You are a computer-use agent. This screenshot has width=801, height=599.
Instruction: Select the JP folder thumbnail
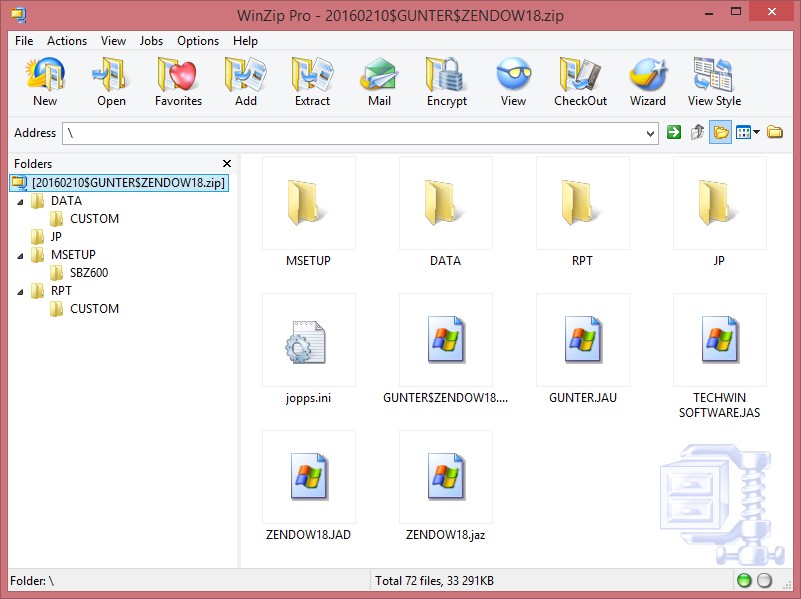point(719,203)
